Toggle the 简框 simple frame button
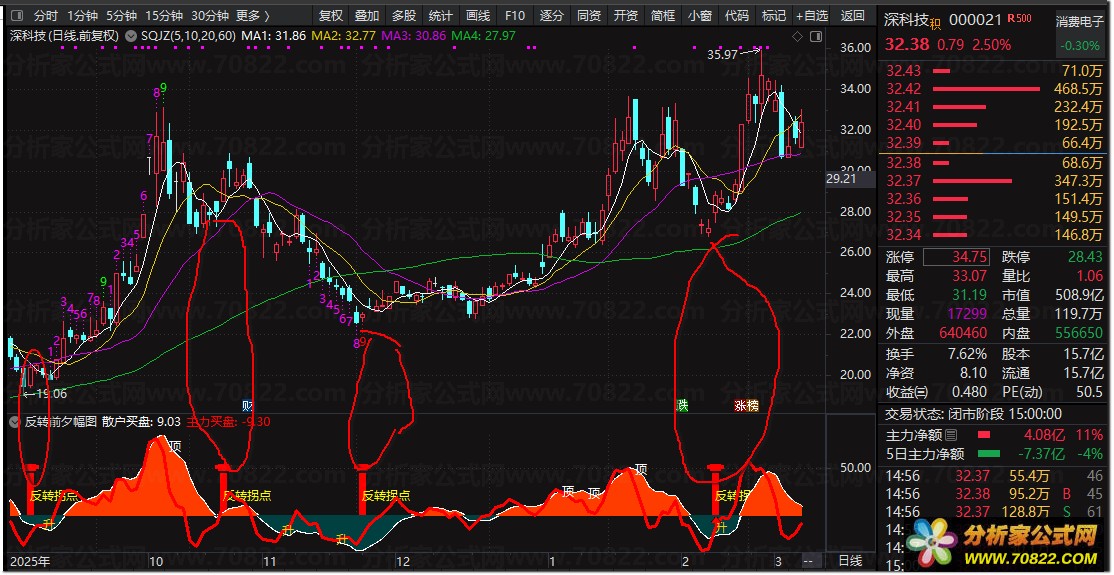 663,16
